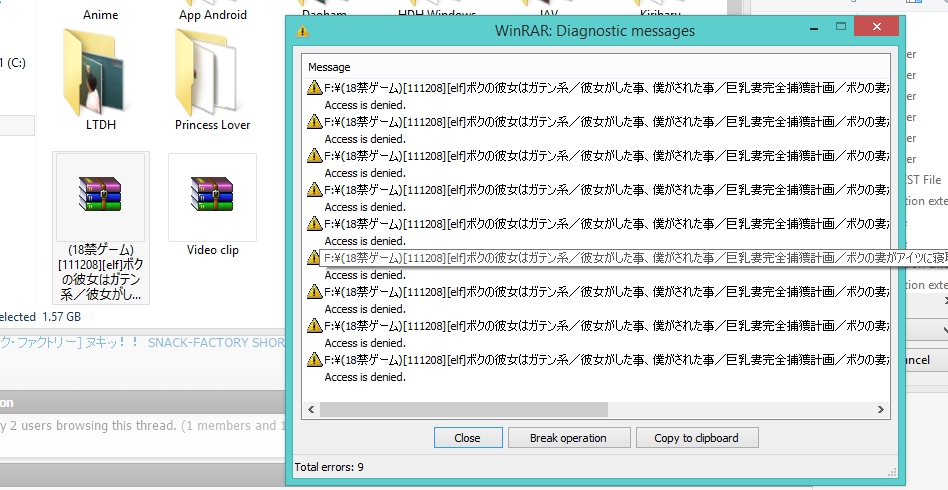Viewport: 948px width, 490px height.
Task: Maximize the WinRAR Diagnostic messages window
Action: (842, 27)
